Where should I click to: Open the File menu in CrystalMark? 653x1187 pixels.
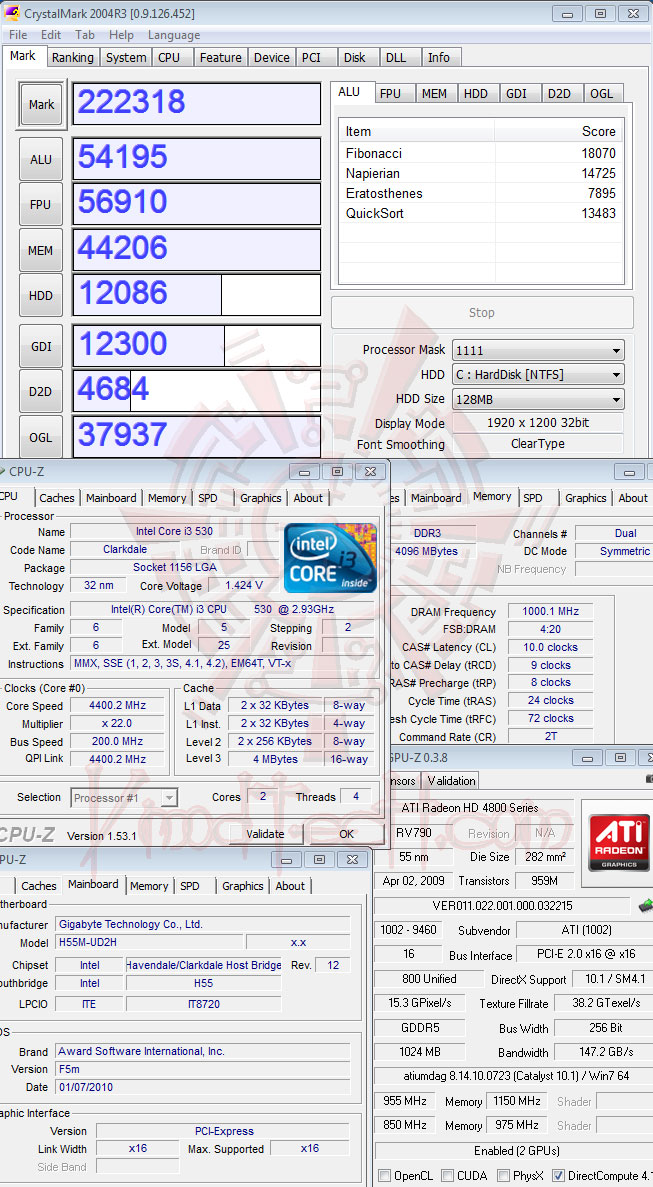[17, 35]
